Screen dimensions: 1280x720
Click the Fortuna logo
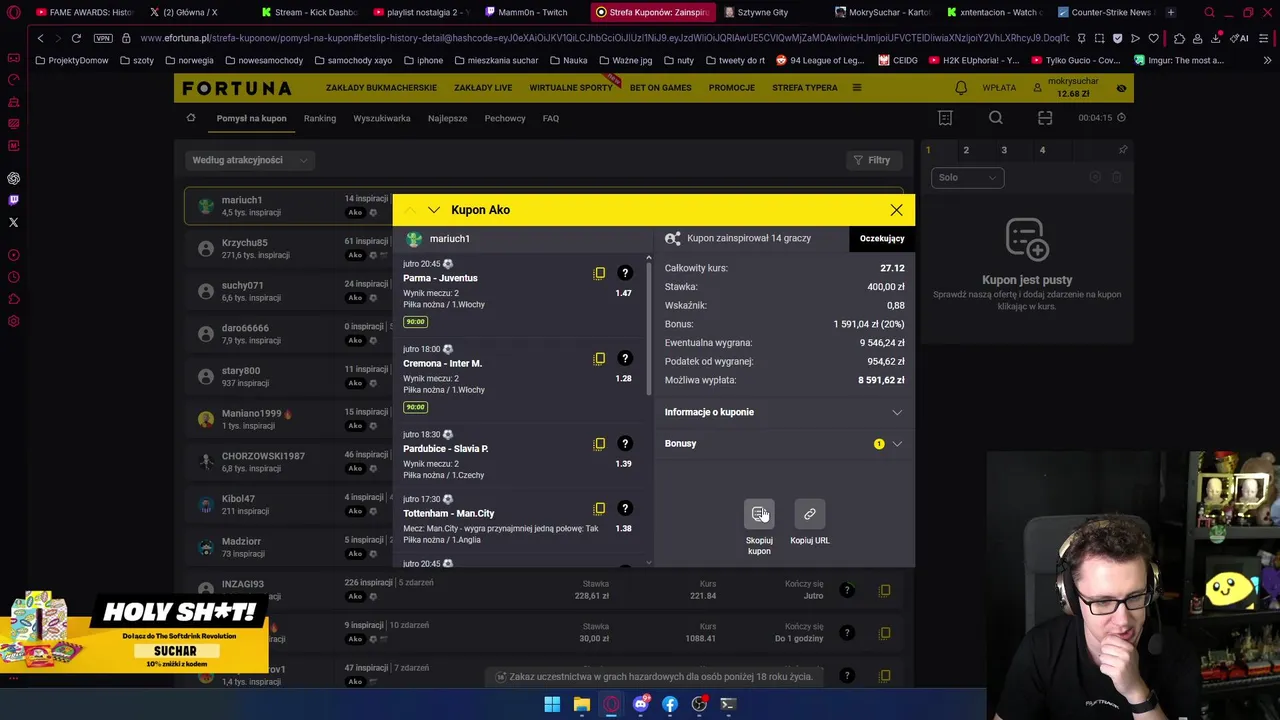(237, 88)
